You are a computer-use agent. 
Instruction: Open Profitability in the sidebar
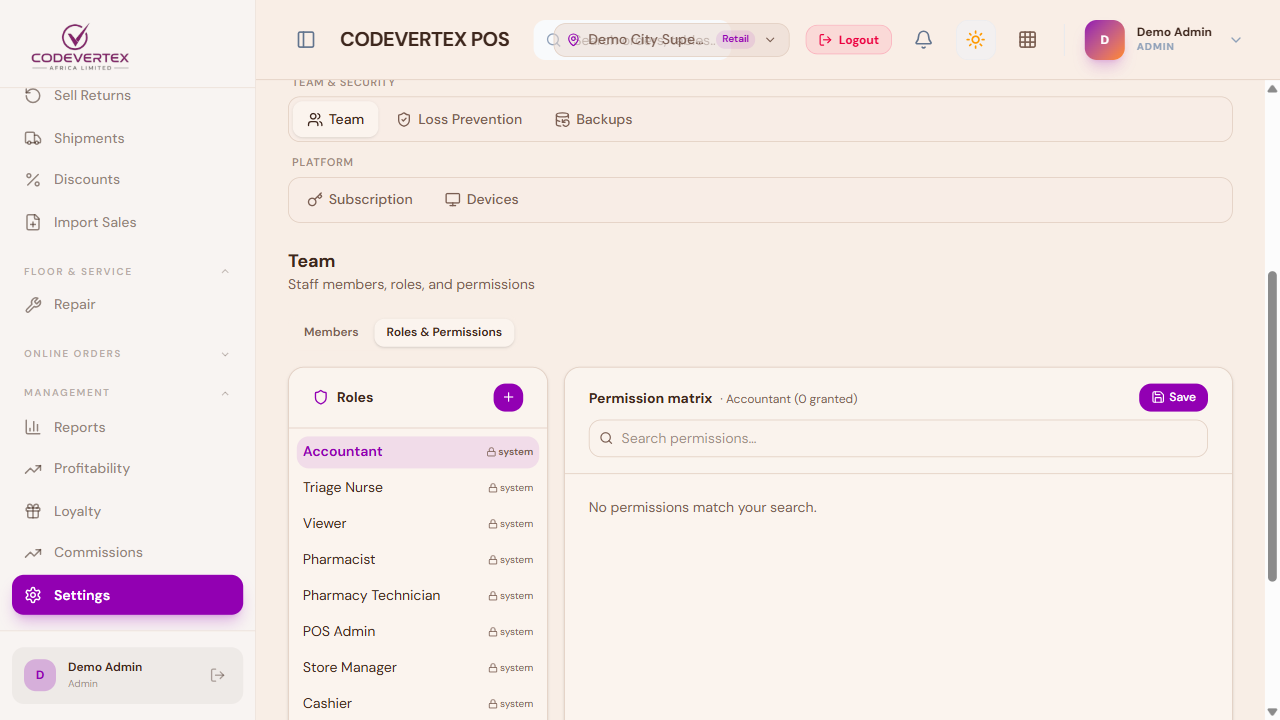(x=128, y=469)
